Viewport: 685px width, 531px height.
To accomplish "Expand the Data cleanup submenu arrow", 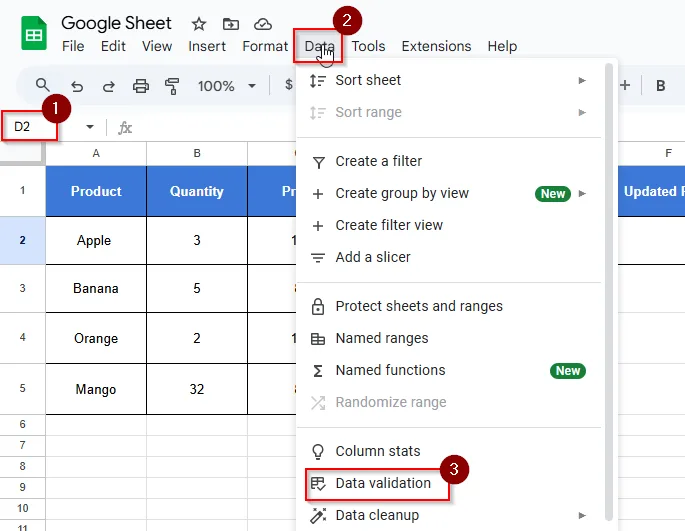I will (582, 515).
